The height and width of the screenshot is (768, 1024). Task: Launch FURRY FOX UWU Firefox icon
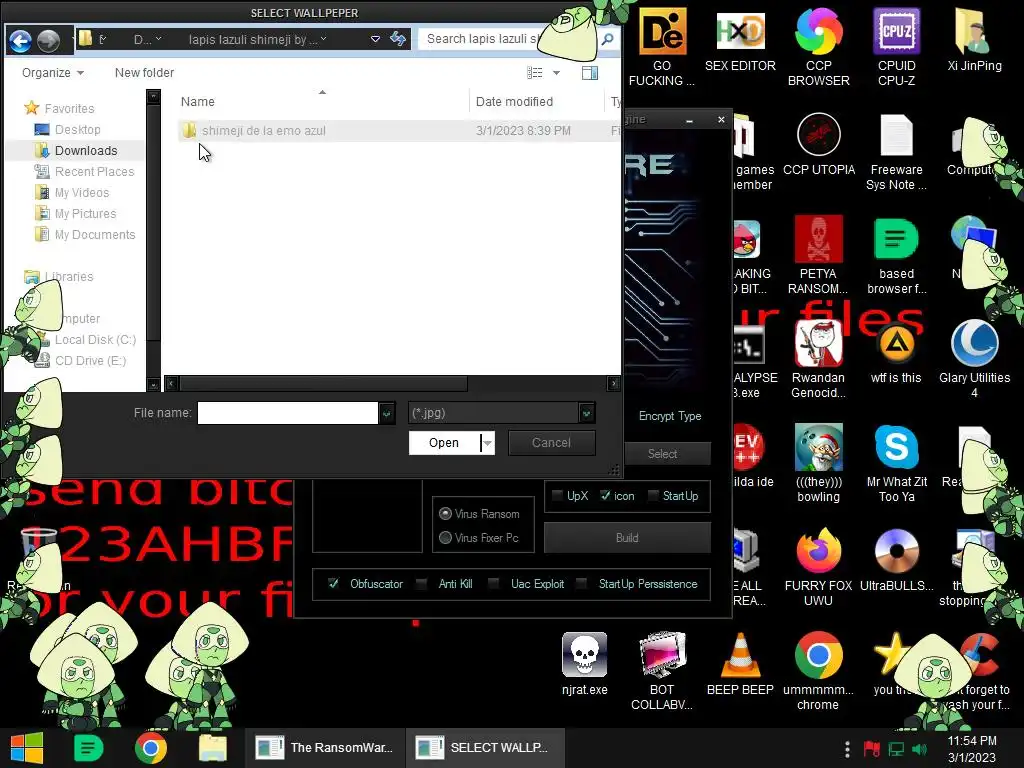[818, 568]
